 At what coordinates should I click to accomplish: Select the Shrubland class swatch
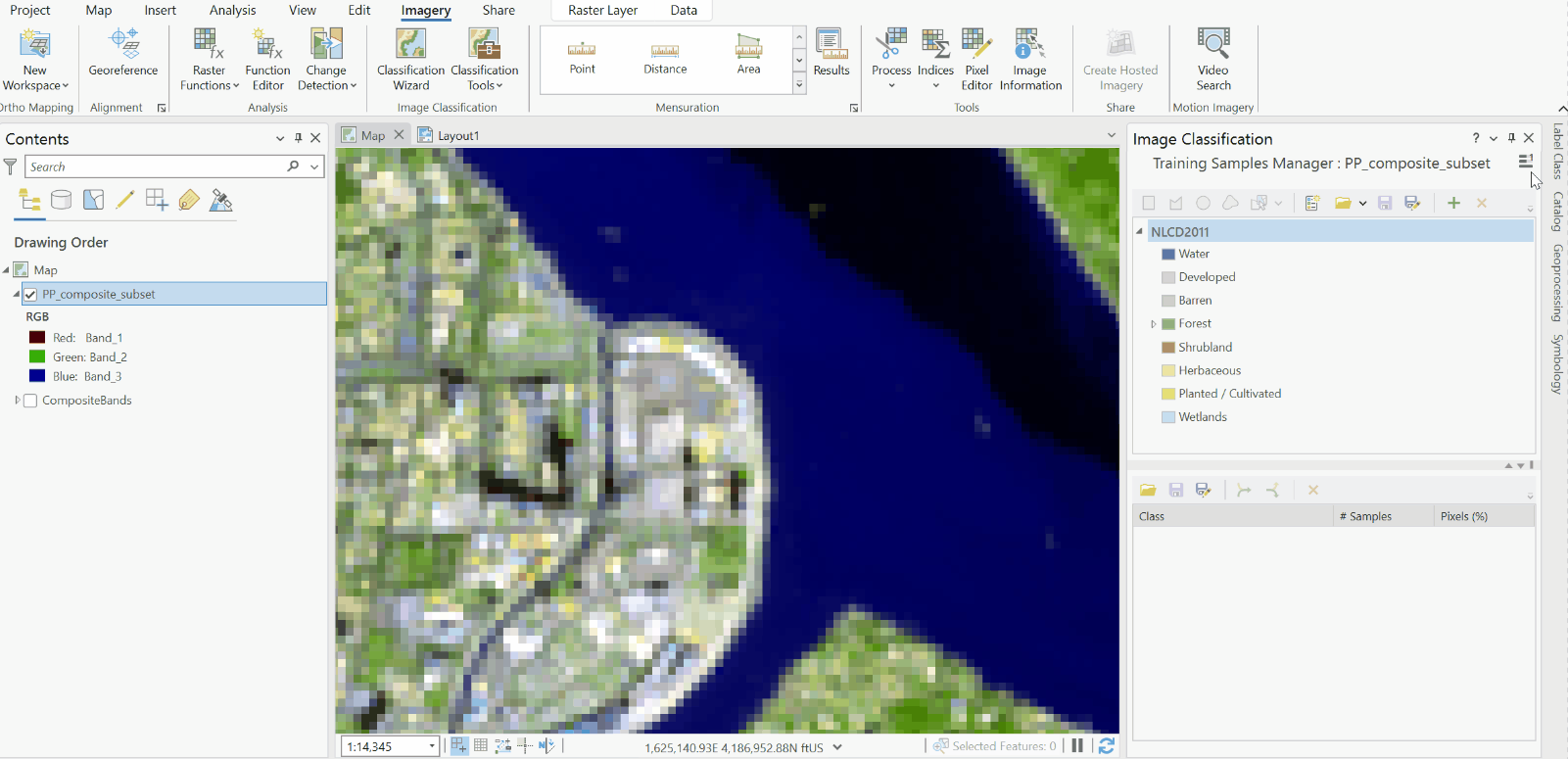coord(1168,348)
